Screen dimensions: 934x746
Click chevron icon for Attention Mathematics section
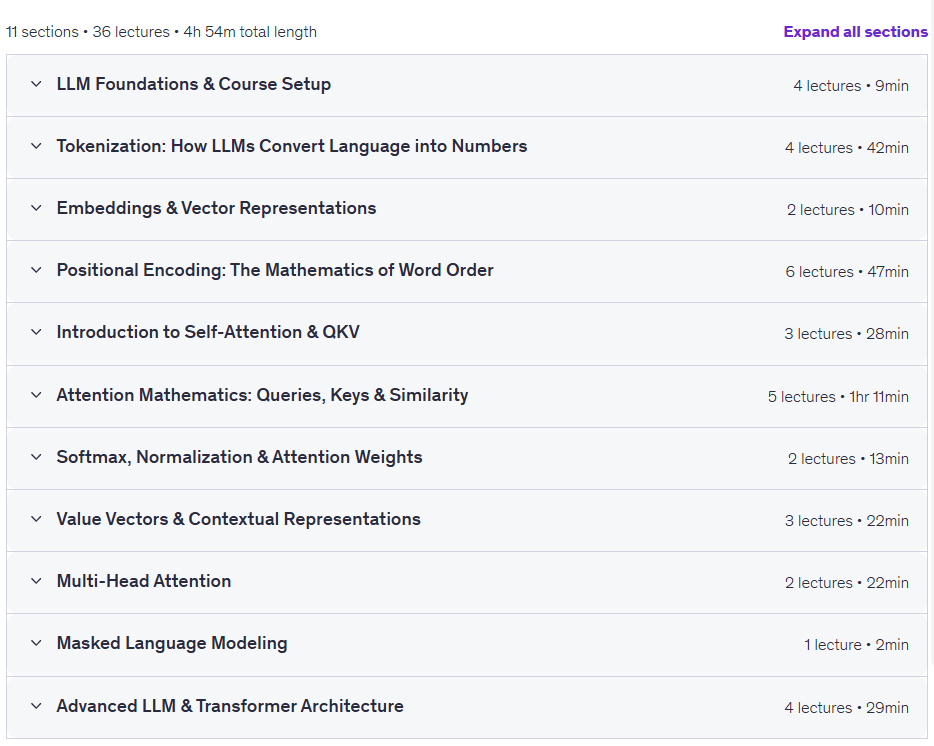36,395
